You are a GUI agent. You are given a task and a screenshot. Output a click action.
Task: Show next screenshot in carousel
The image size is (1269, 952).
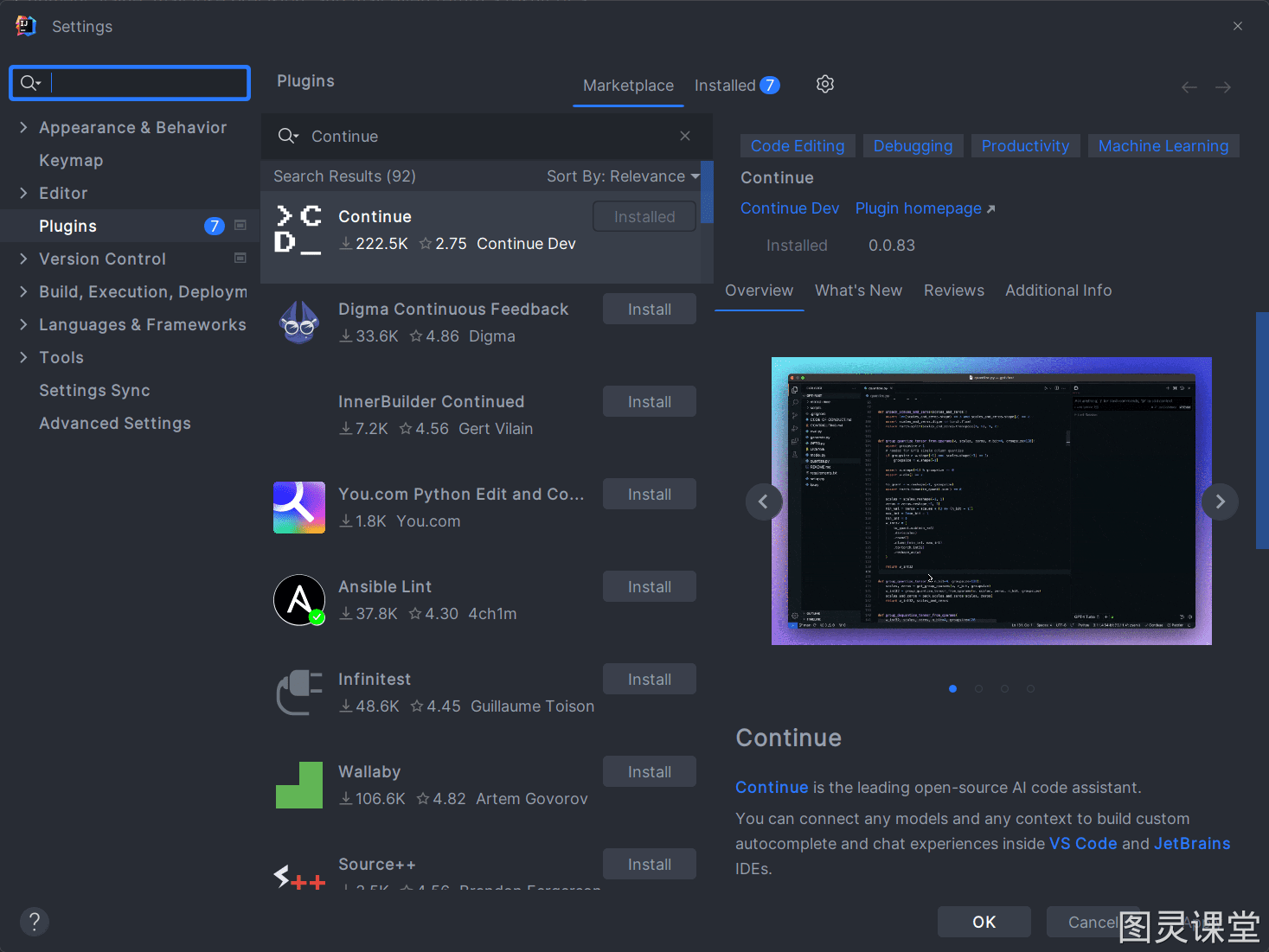[x=1220, y=502]
